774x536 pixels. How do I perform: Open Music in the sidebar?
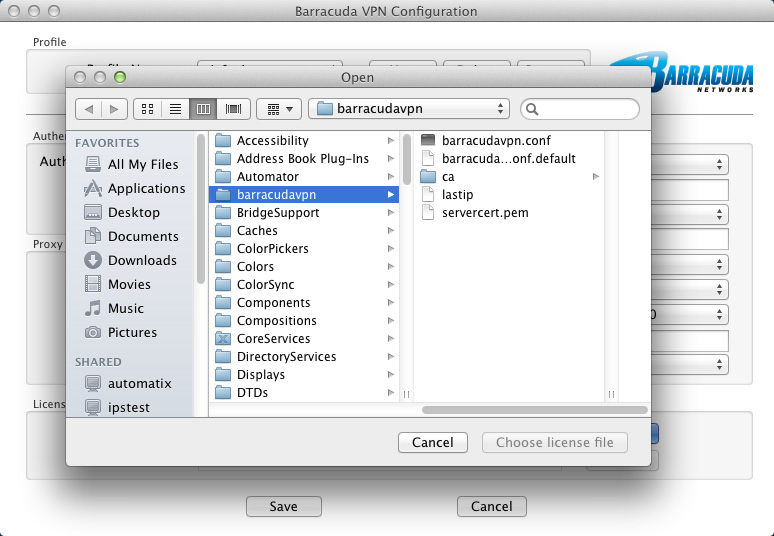(114, 308)
